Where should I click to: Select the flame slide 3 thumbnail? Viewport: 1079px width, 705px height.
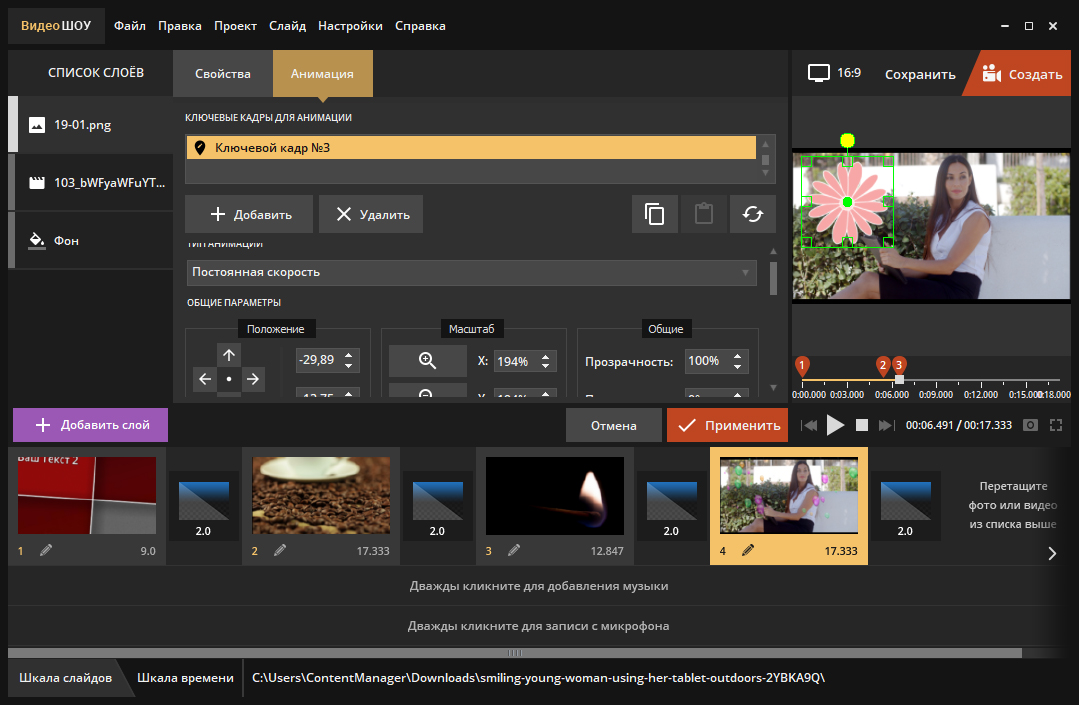555,497
